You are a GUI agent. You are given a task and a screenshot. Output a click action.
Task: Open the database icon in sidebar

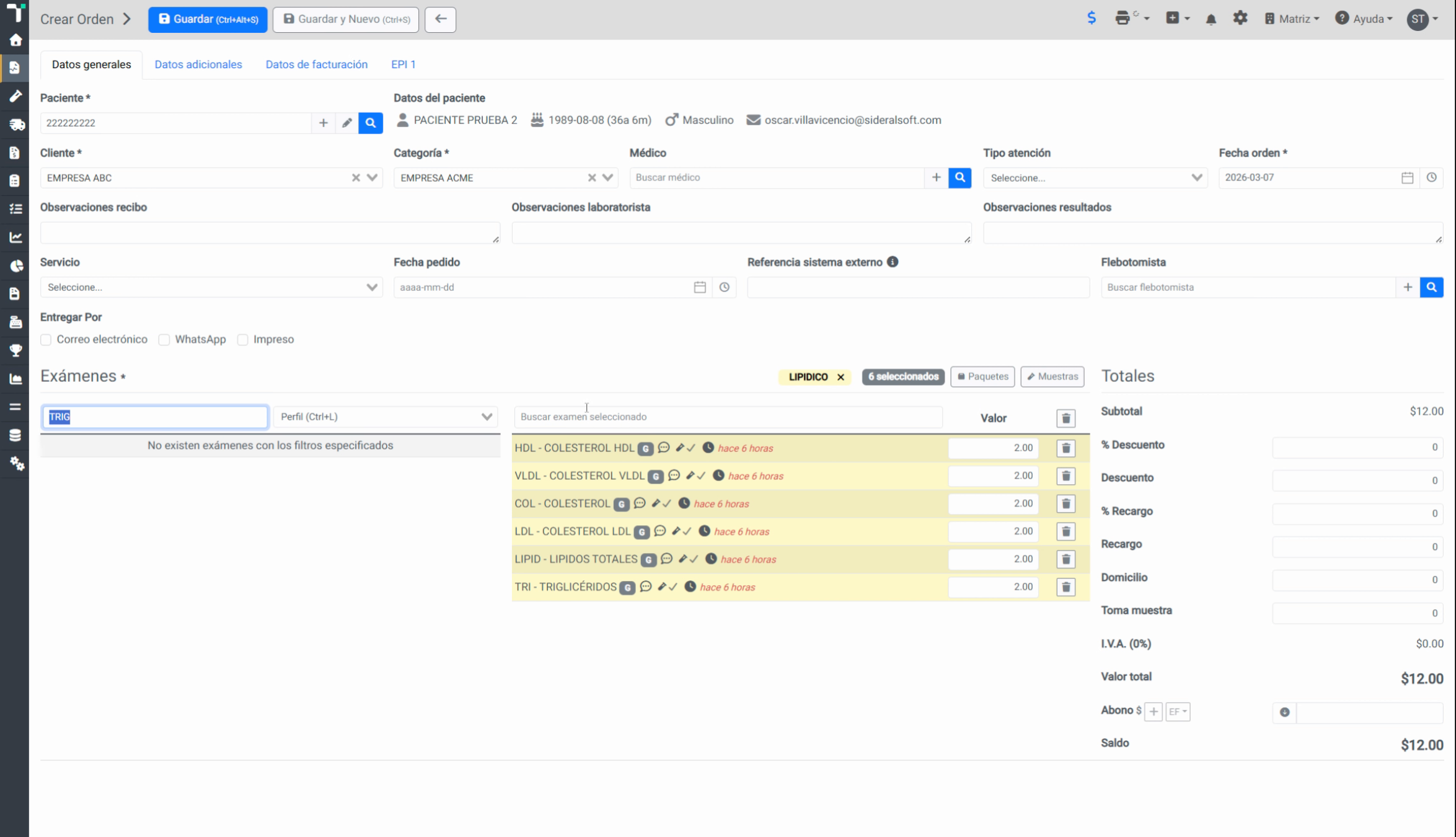15,435
